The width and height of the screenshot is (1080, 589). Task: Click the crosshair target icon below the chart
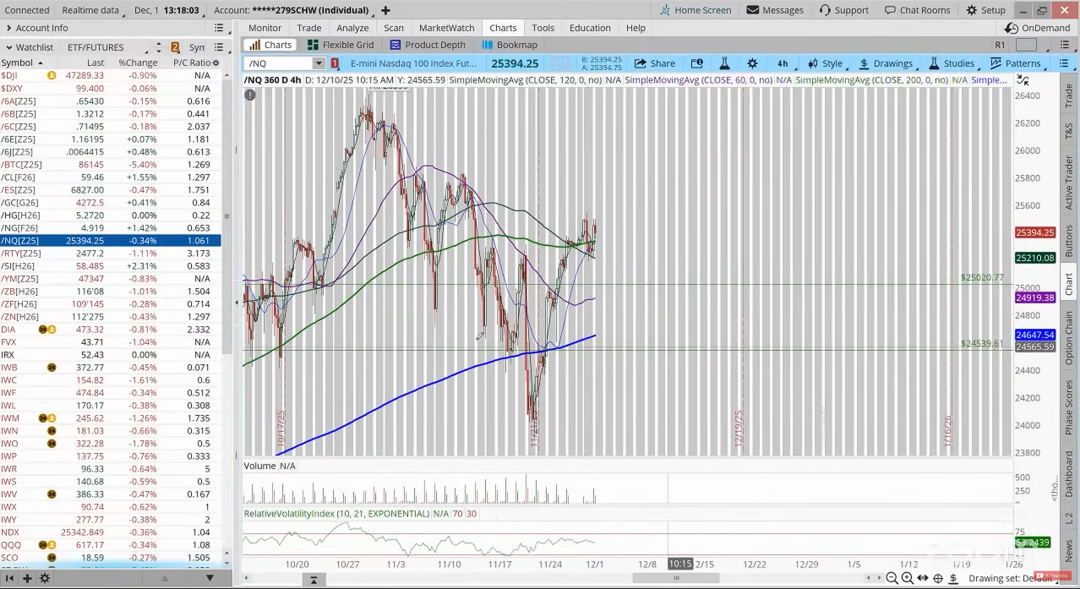coord(938,578)
